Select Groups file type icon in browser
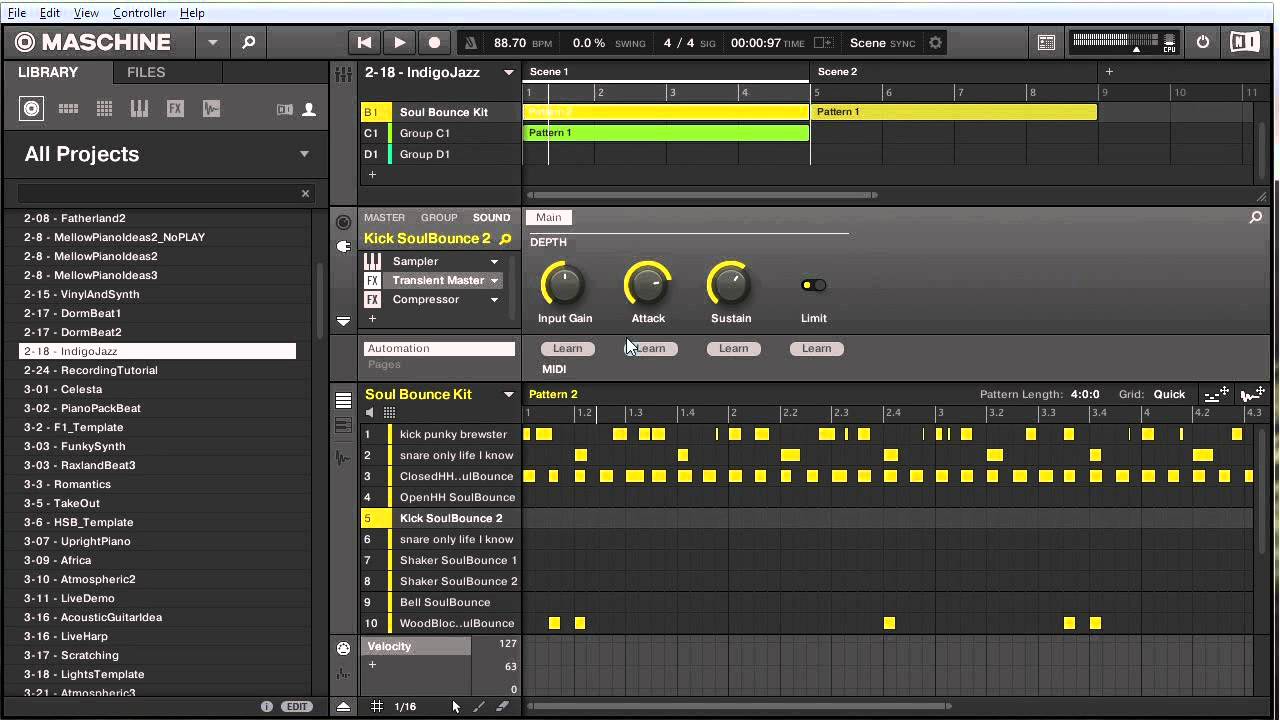The height and width of the screenshot is (720, 1280). tap(68, 109)
